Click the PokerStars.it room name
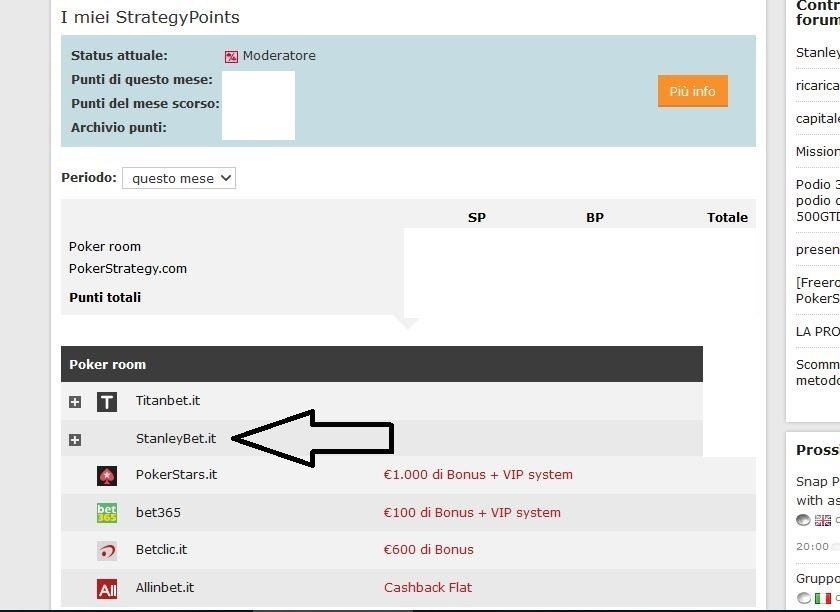This screenshot has height=612, width=840. tap(176, 474)
